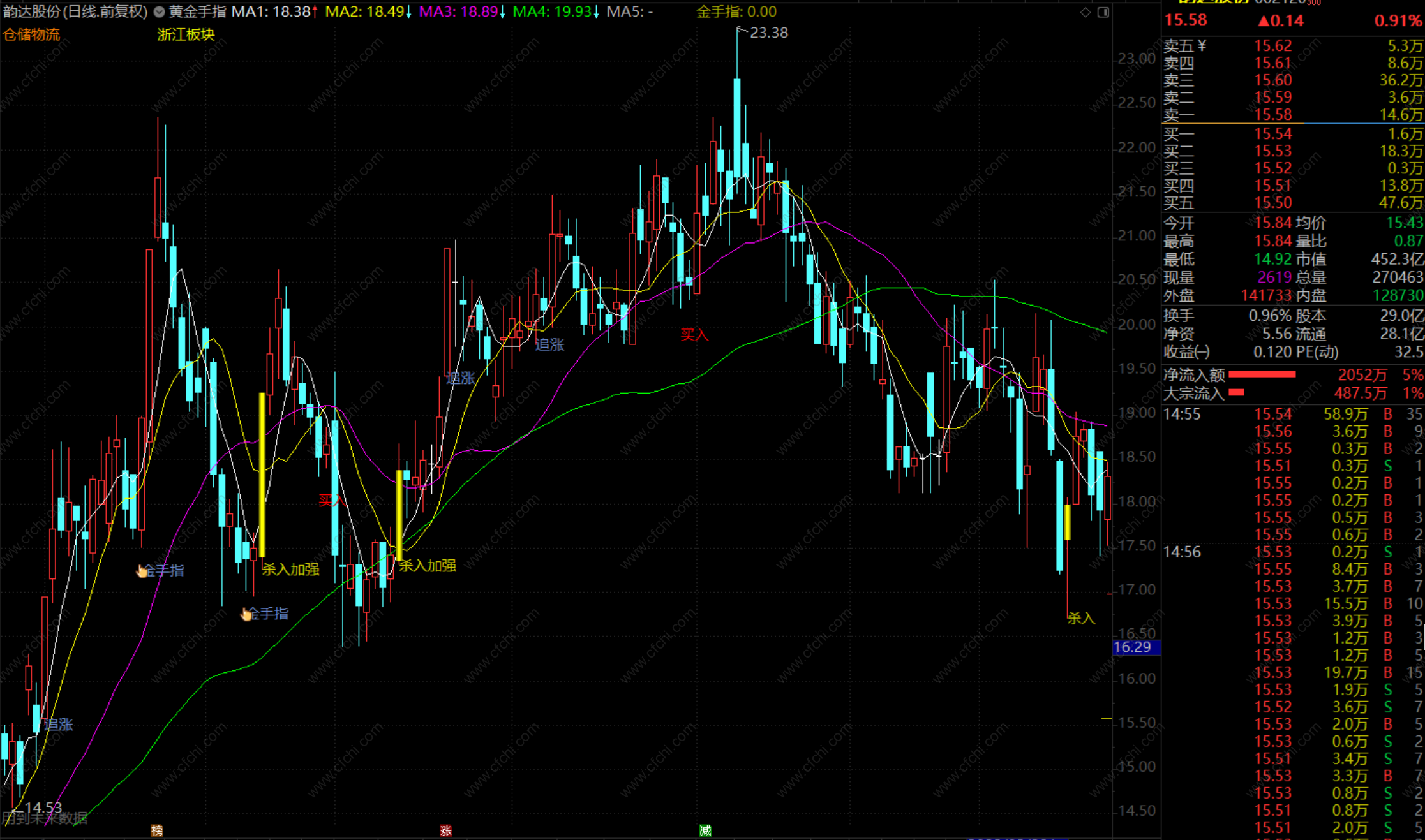Screen dimensions: 1425x840
Task: Click the red 涨 event marker
Action: point(445,830)
